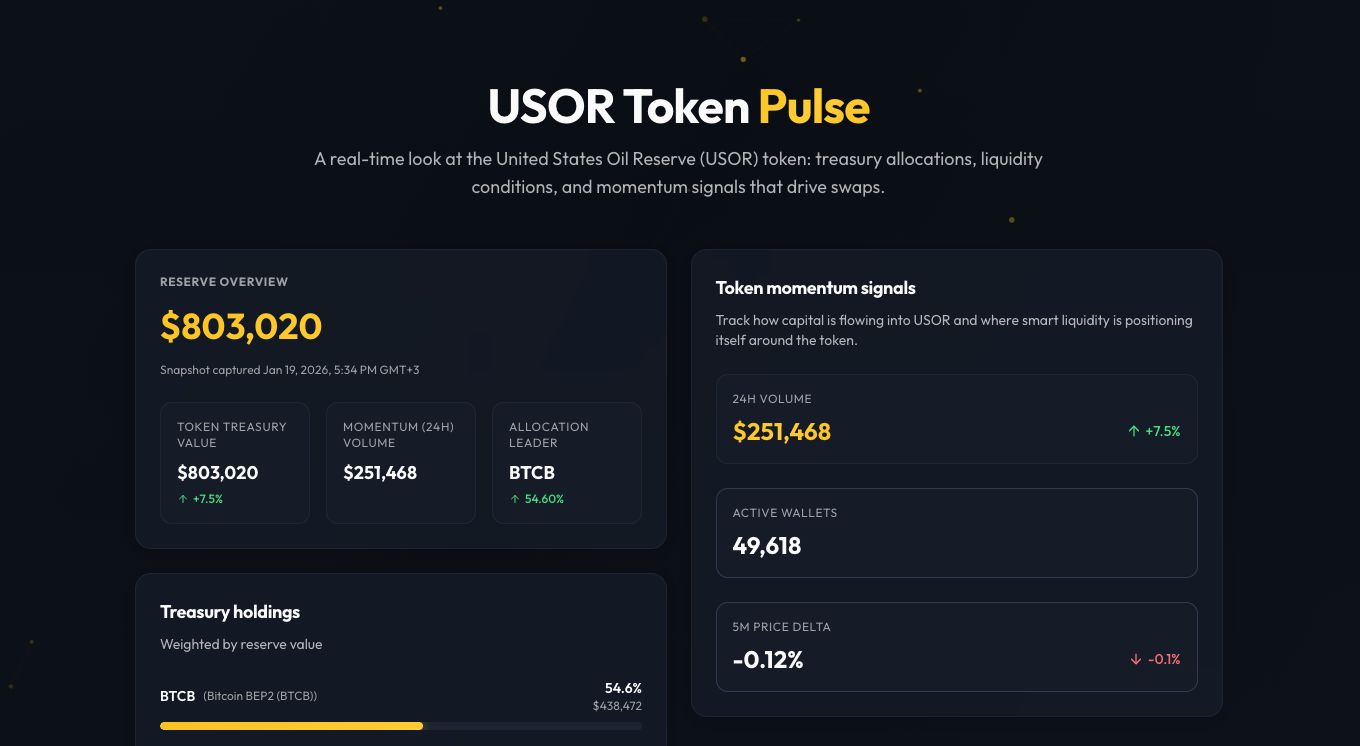Open the Active Wallets card

point(957,533)
